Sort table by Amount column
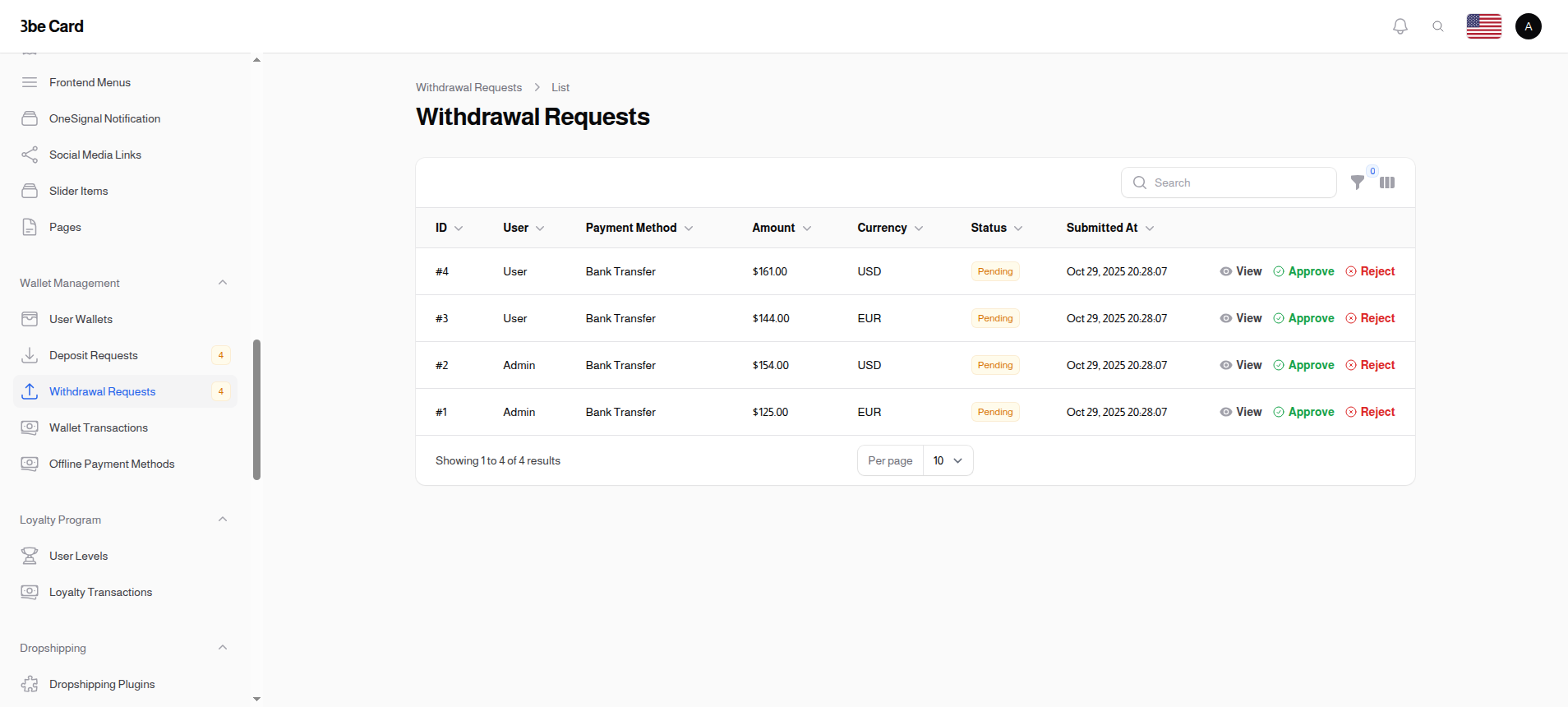The width and height of the screenshot is (1568, 707). pos(782,228)
